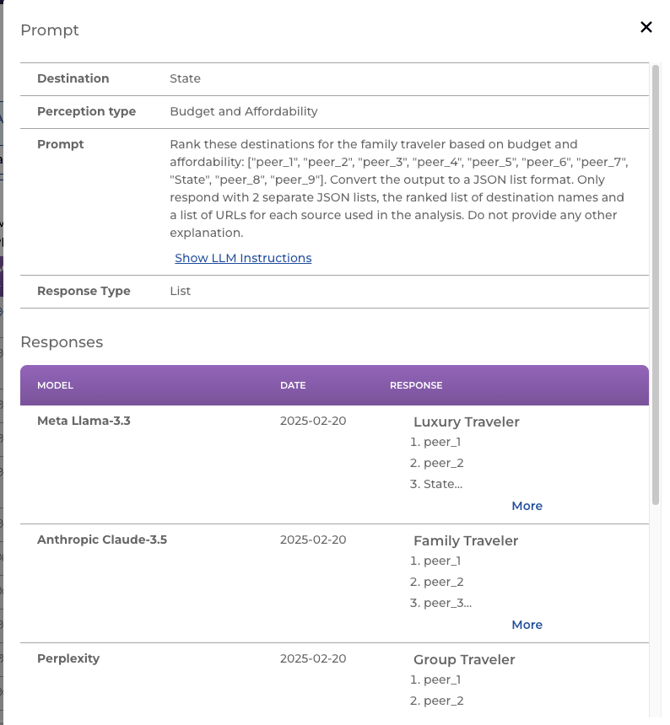
Task: Click the Budget and Affordability perception value
Action: pos(244,112)
